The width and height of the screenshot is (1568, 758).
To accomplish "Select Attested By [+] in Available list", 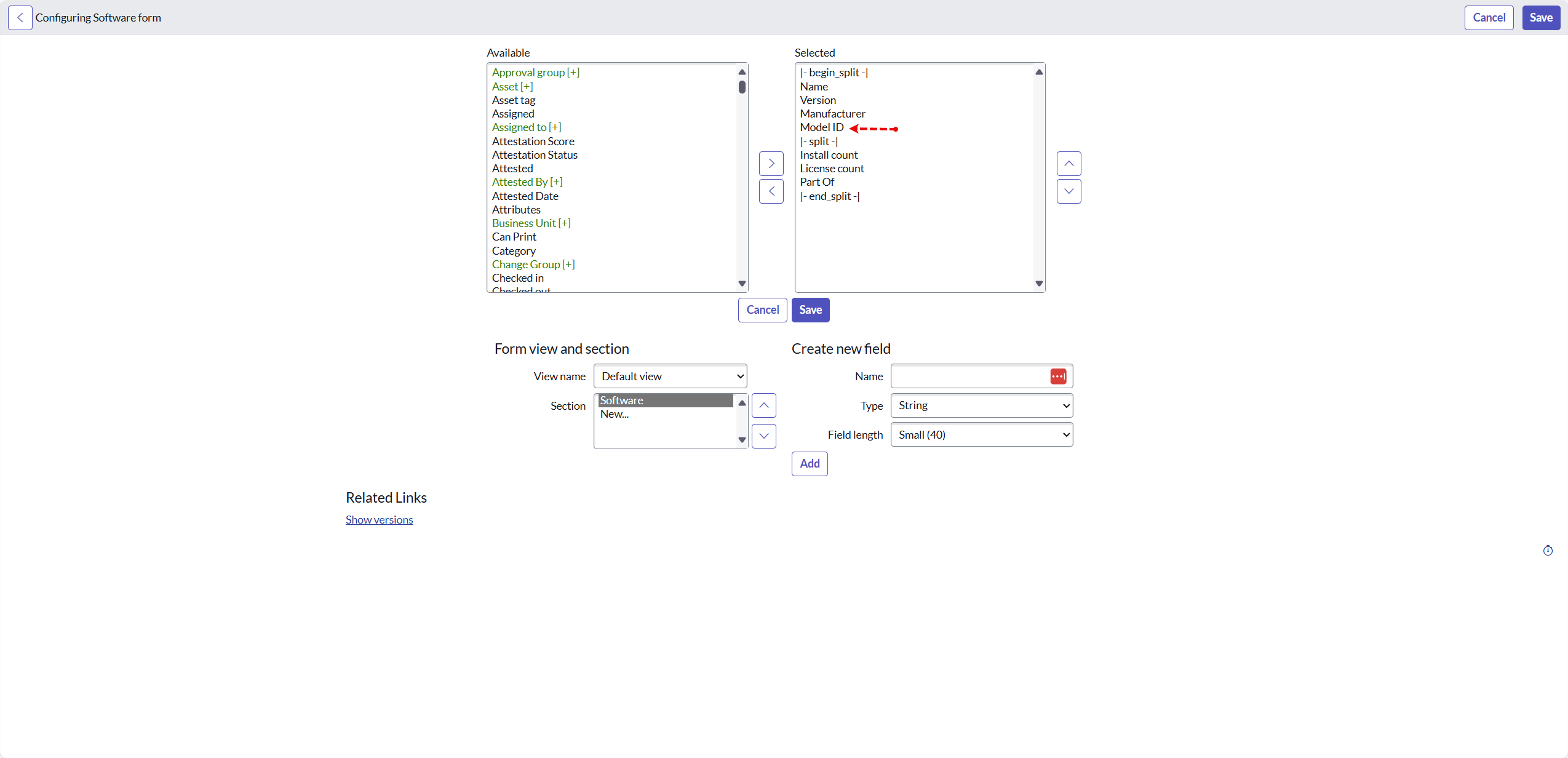I will (x=527, y=182).
